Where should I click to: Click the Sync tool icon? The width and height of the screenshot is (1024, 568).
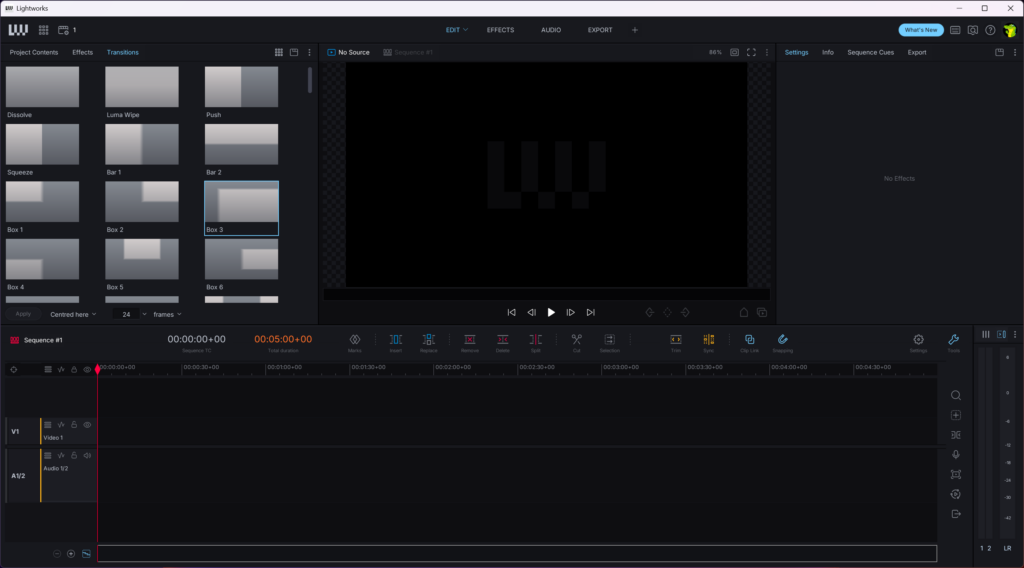click(709, 339)
